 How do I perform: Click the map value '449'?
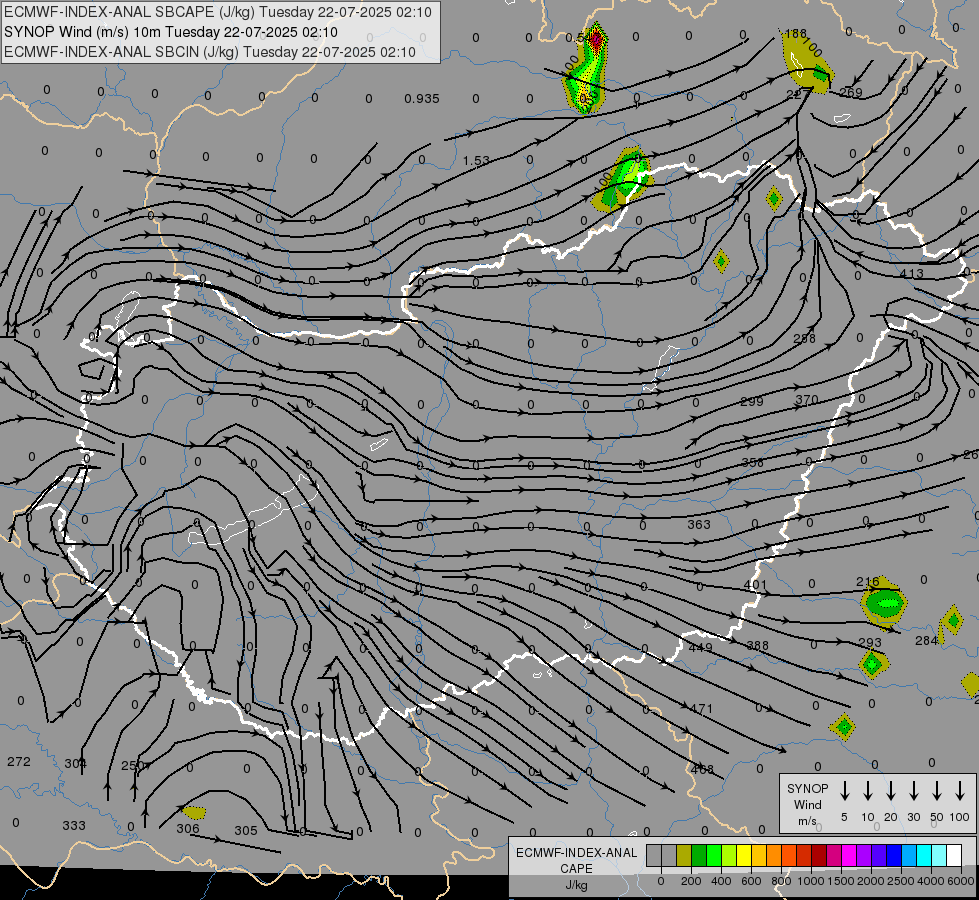click(701, 647)
